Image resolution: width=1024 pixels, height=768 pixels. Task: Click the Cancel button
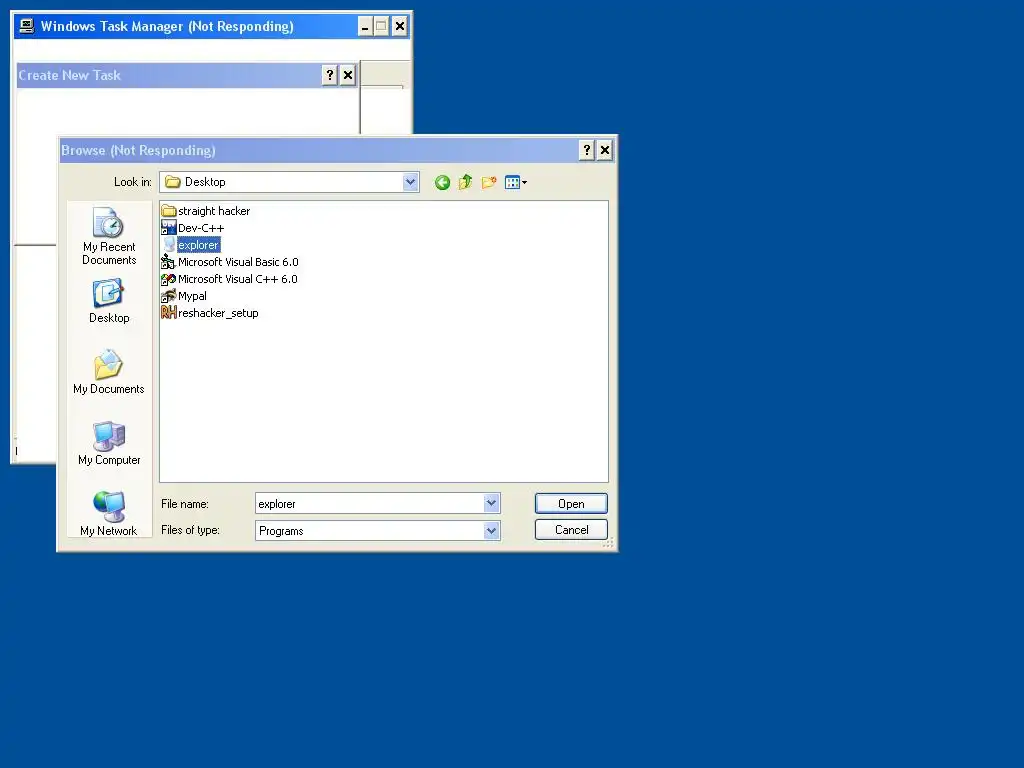pyautogui.click(x=571, y=530)
